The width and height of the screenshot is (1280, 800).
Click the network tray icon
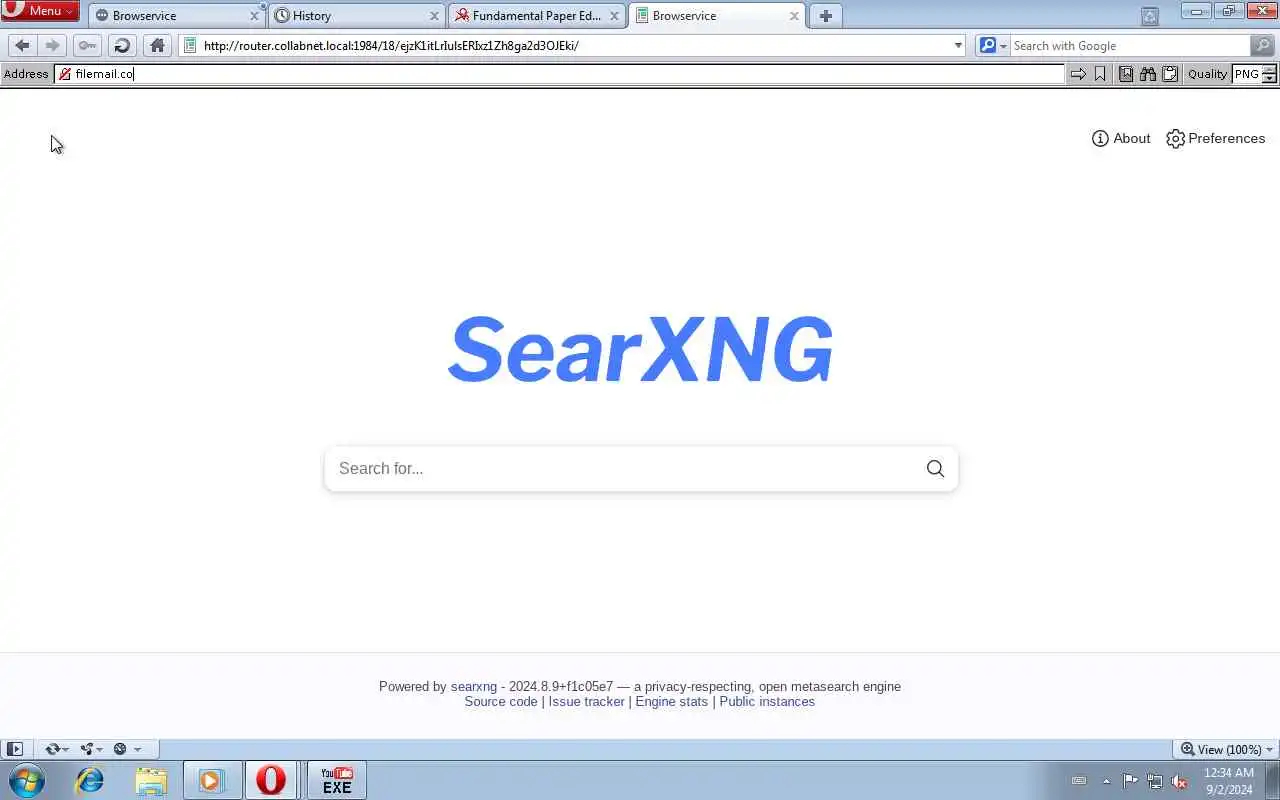click(x=1155, y=781)
